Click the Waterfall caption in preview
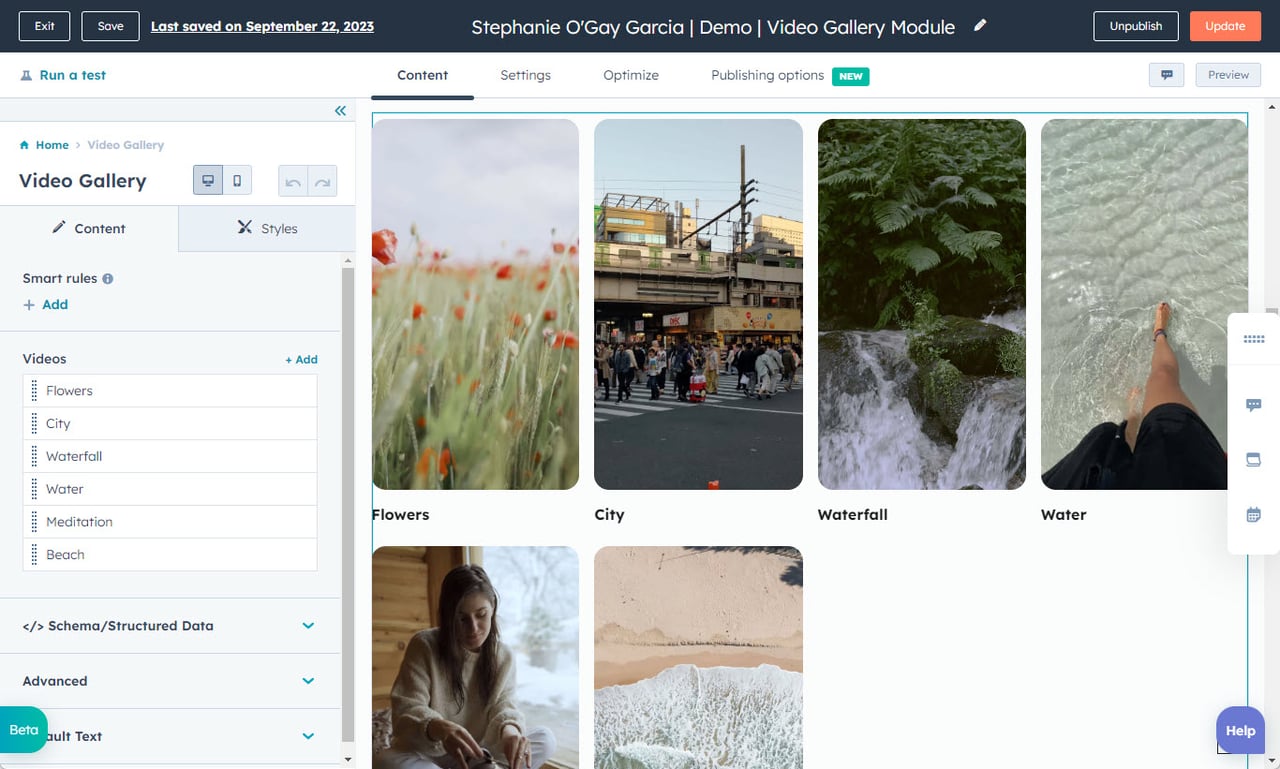This screenshot has width=1280, height=769. click(x=853, y=515)
